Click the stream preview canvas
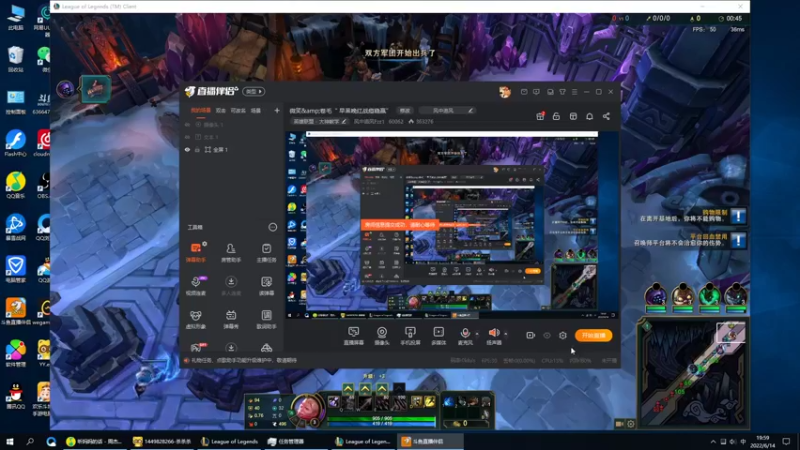Image resolution: width=800 pixels, height=450 pixels. [x=452, y=225]
